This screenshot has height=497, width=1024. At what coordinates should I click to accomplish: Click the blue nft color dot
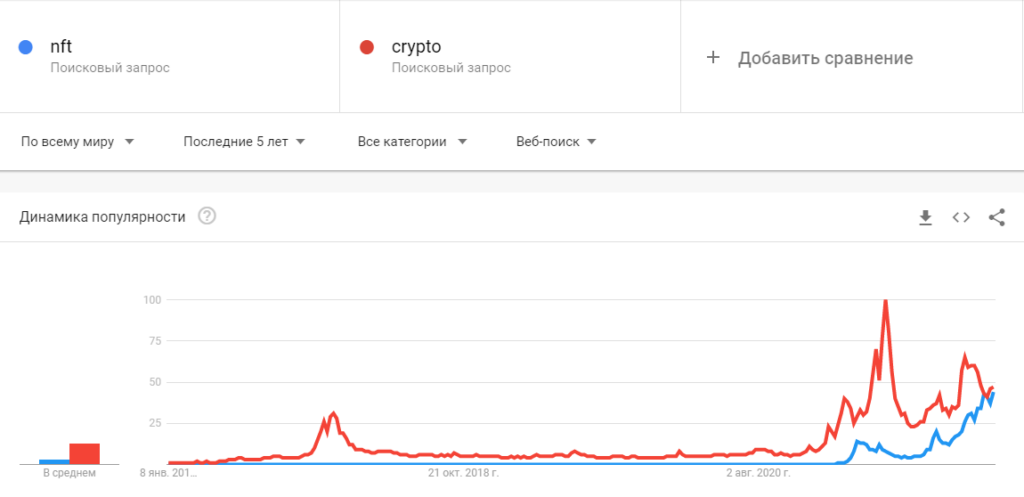(x=25, y=47)
